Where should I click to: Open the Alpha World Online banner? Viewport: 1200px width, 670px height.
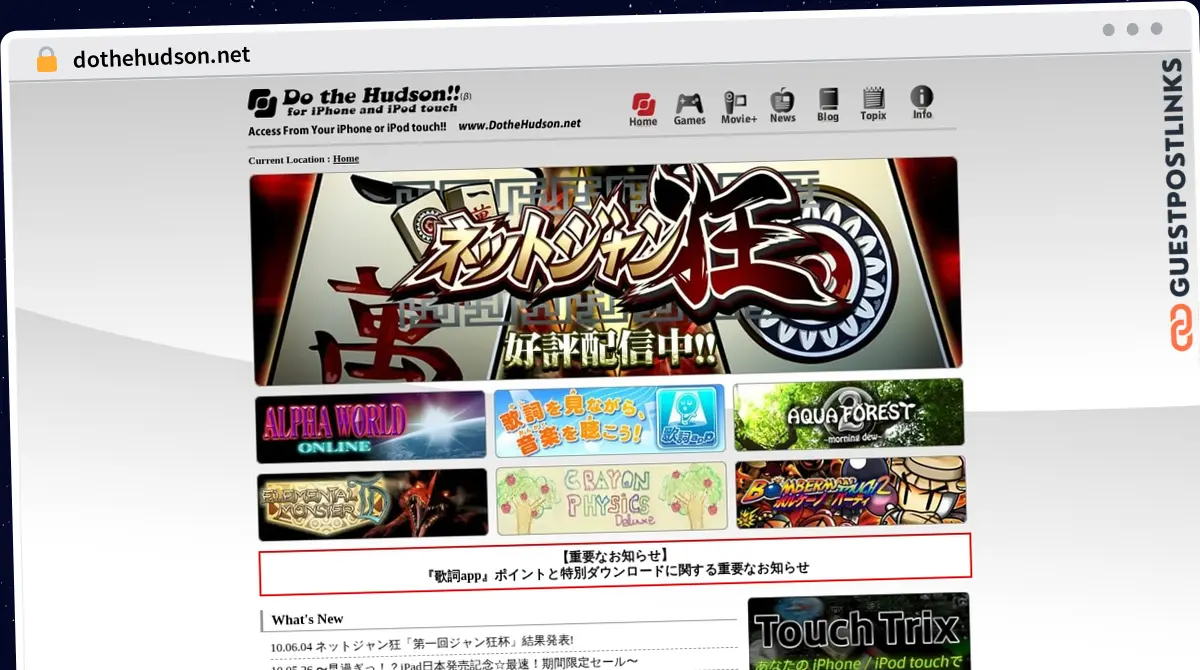[x=370, y=427]
